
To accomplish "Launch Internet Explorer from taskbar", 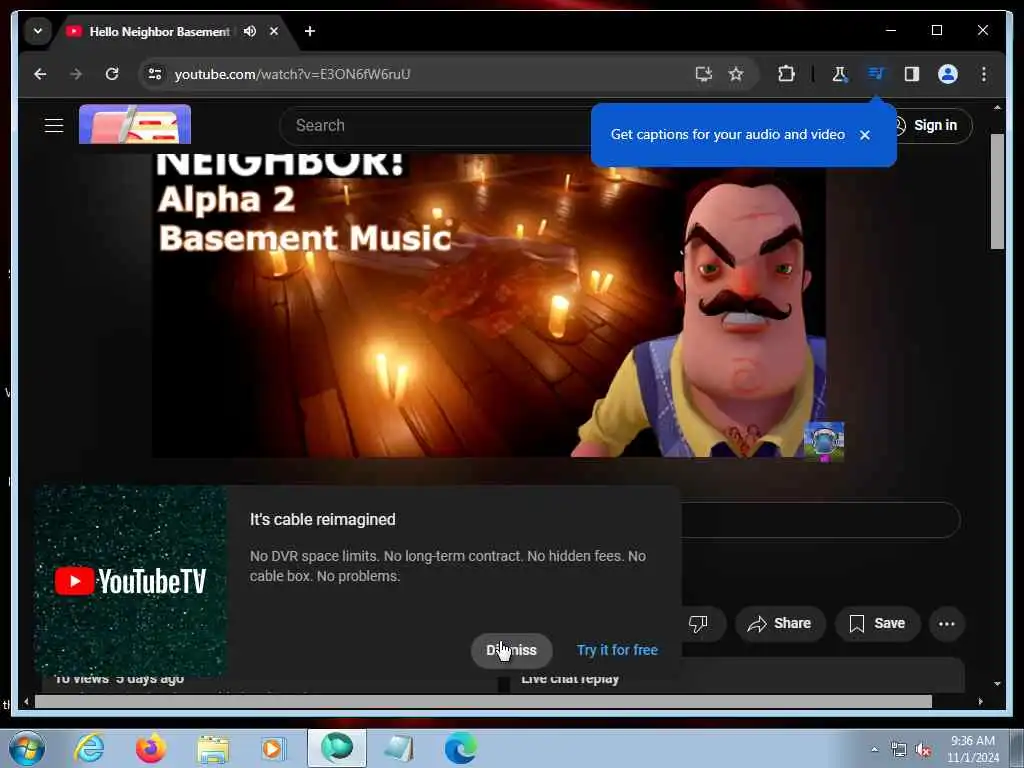I will 89,748.
